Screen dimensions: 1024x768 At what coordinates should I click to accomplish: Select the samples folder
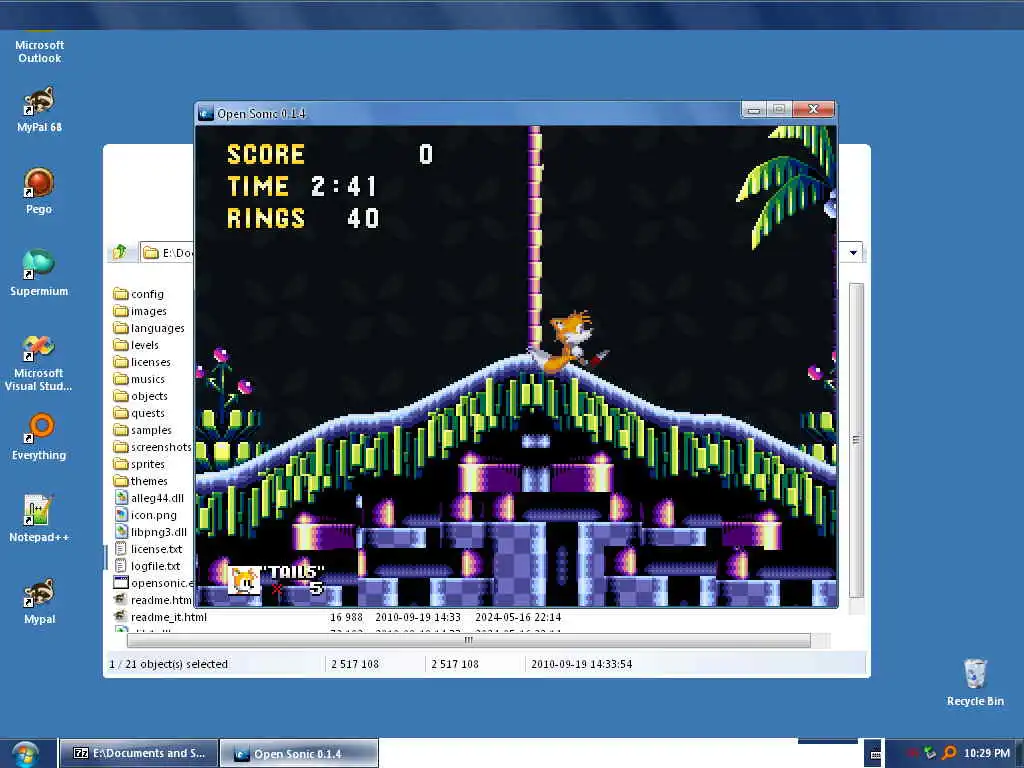pos(142,430)
